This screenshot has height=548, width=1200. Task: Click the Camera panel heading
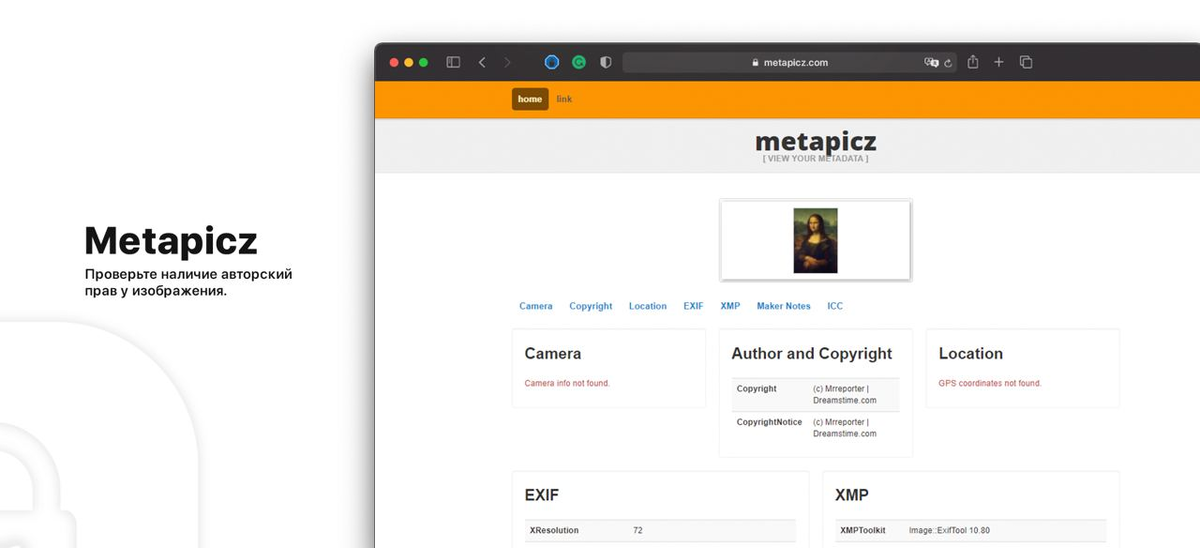pyautogui.click(x=553, y=353)
